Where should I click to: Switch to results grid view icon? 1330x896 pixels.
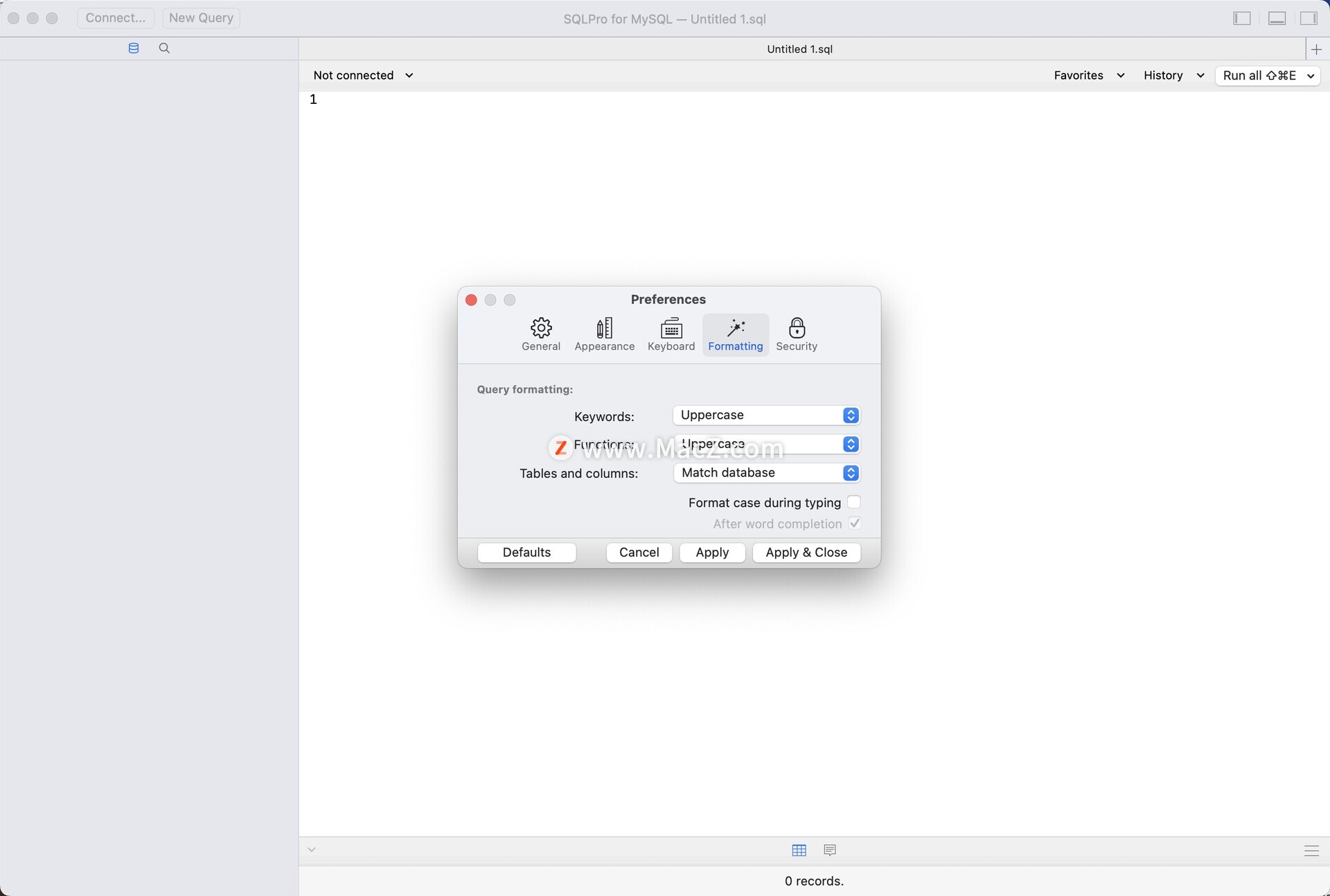pos(799,850)
